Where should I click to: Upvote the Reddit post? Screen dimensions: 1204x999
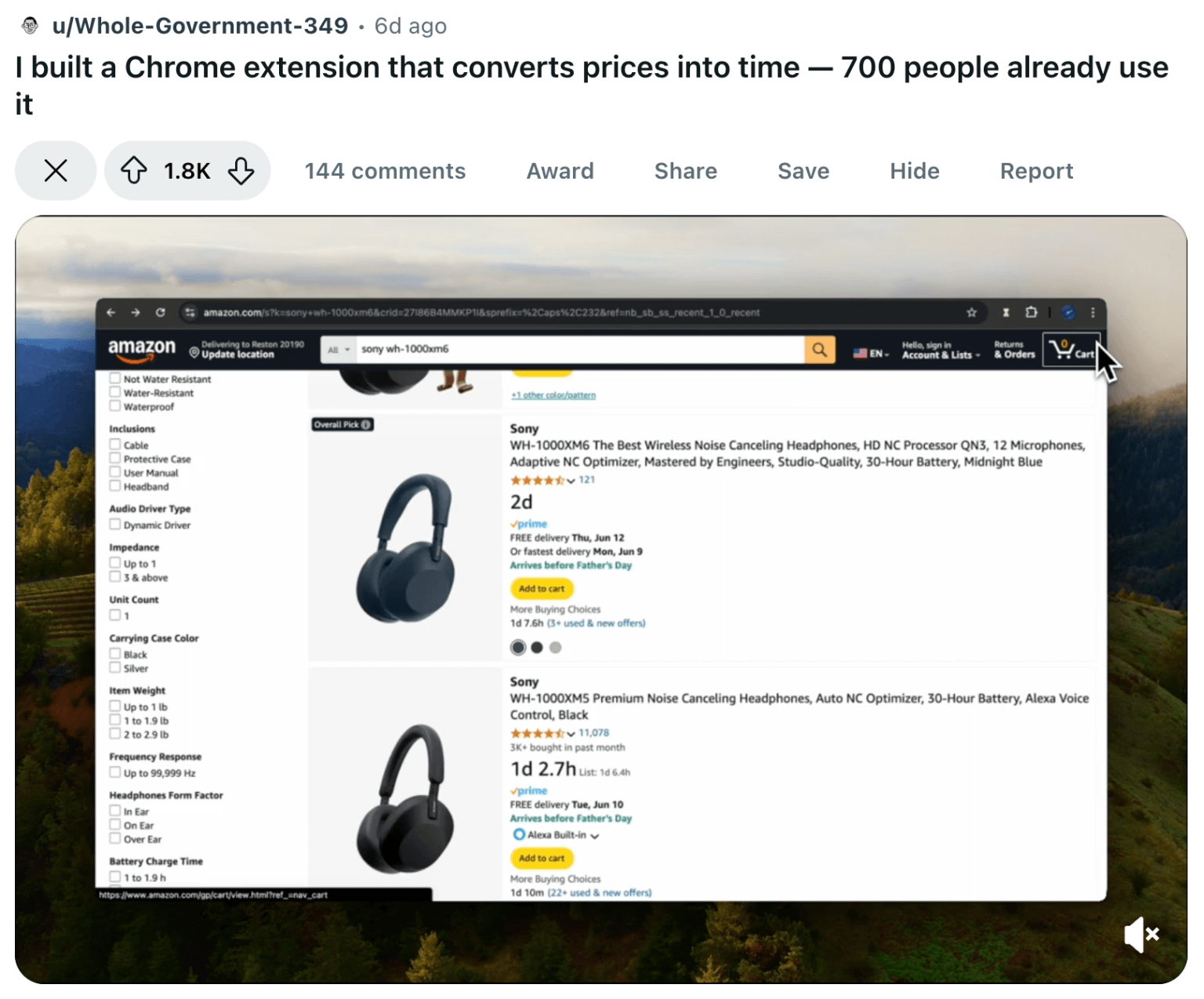[x=135, y=170]
